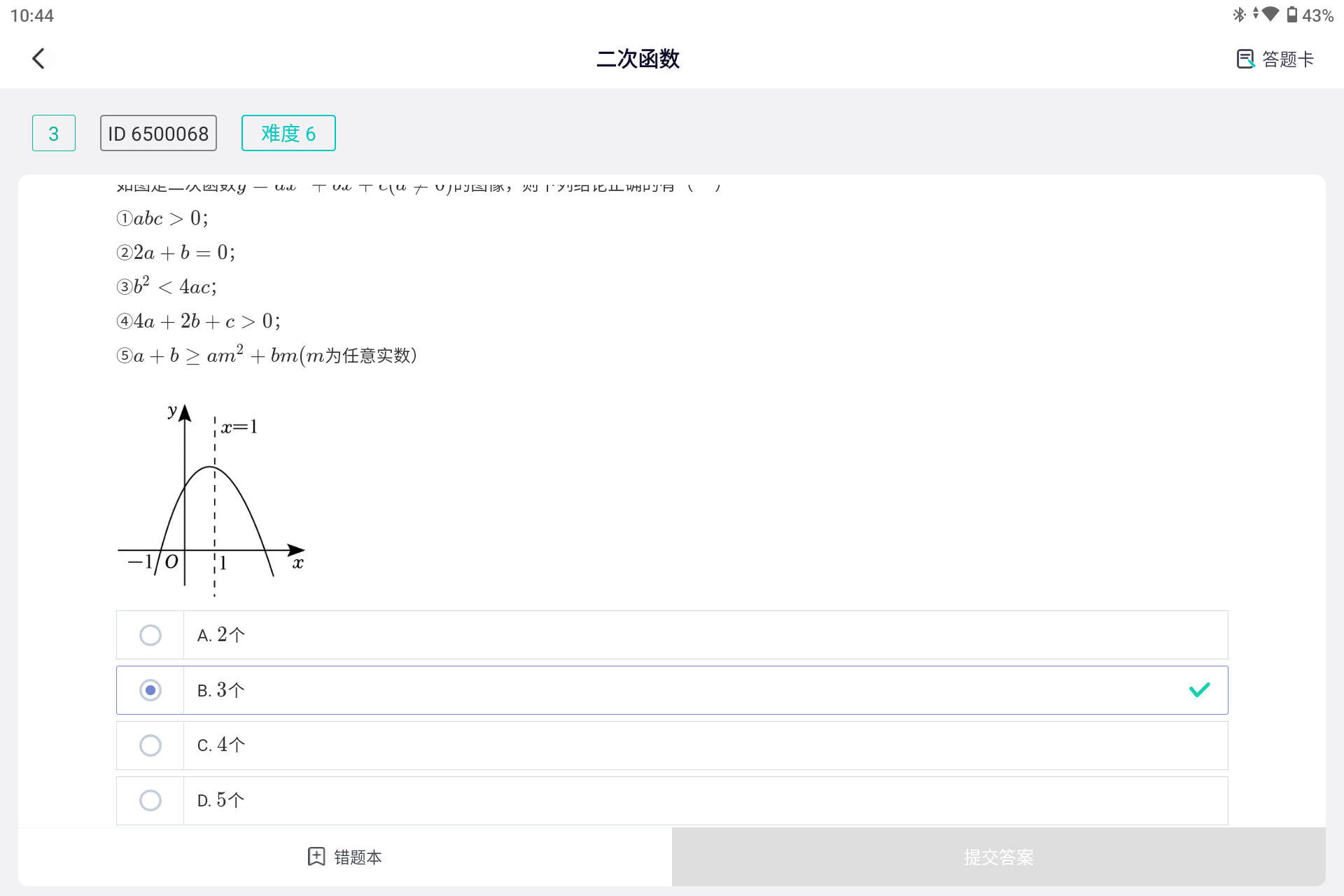Viewport: 1344px width, 896px height.
Task: Tap the Bluetooth status icon
Action: point(1239,15)
